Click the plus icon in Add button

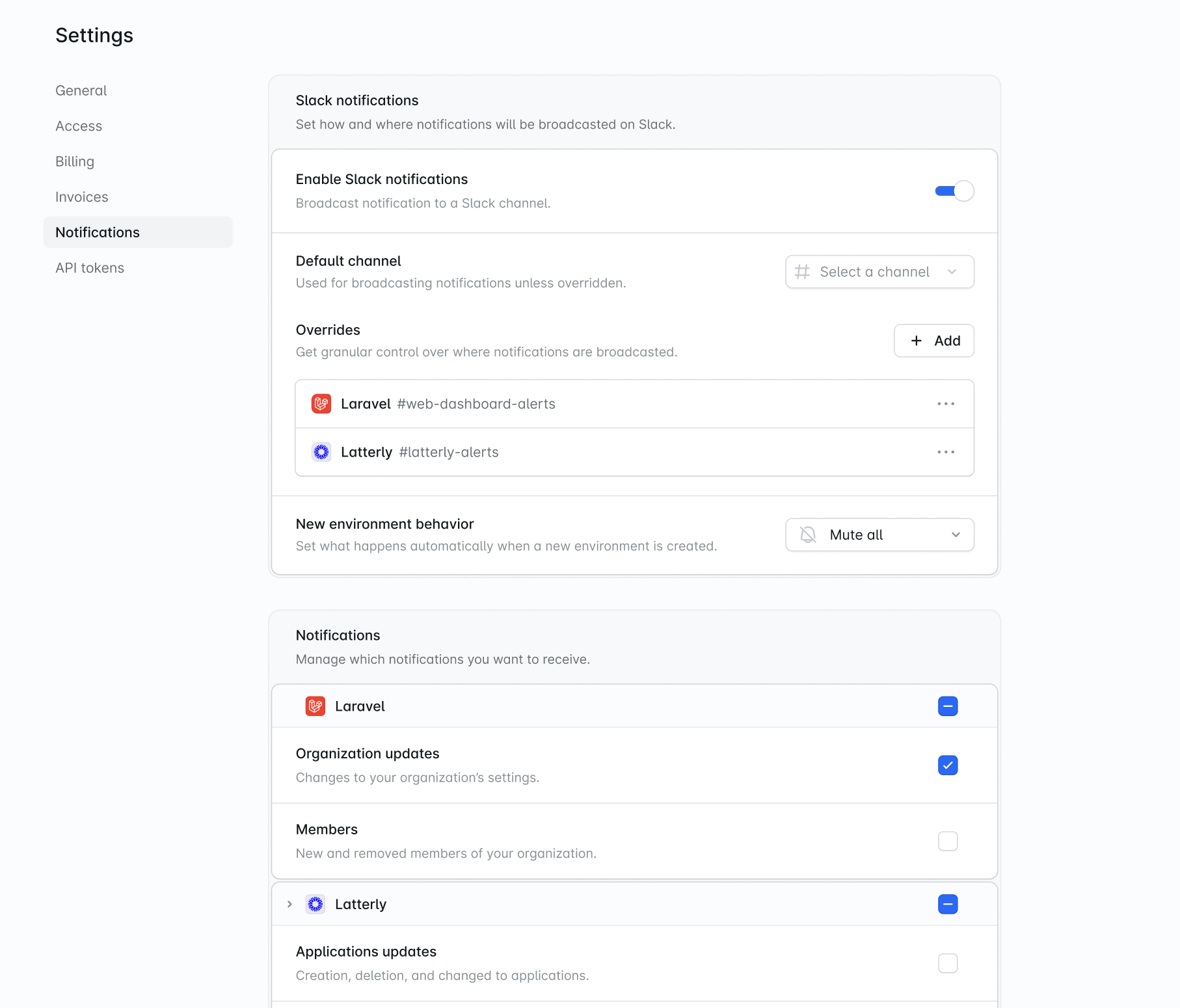[x=916, y=341]
